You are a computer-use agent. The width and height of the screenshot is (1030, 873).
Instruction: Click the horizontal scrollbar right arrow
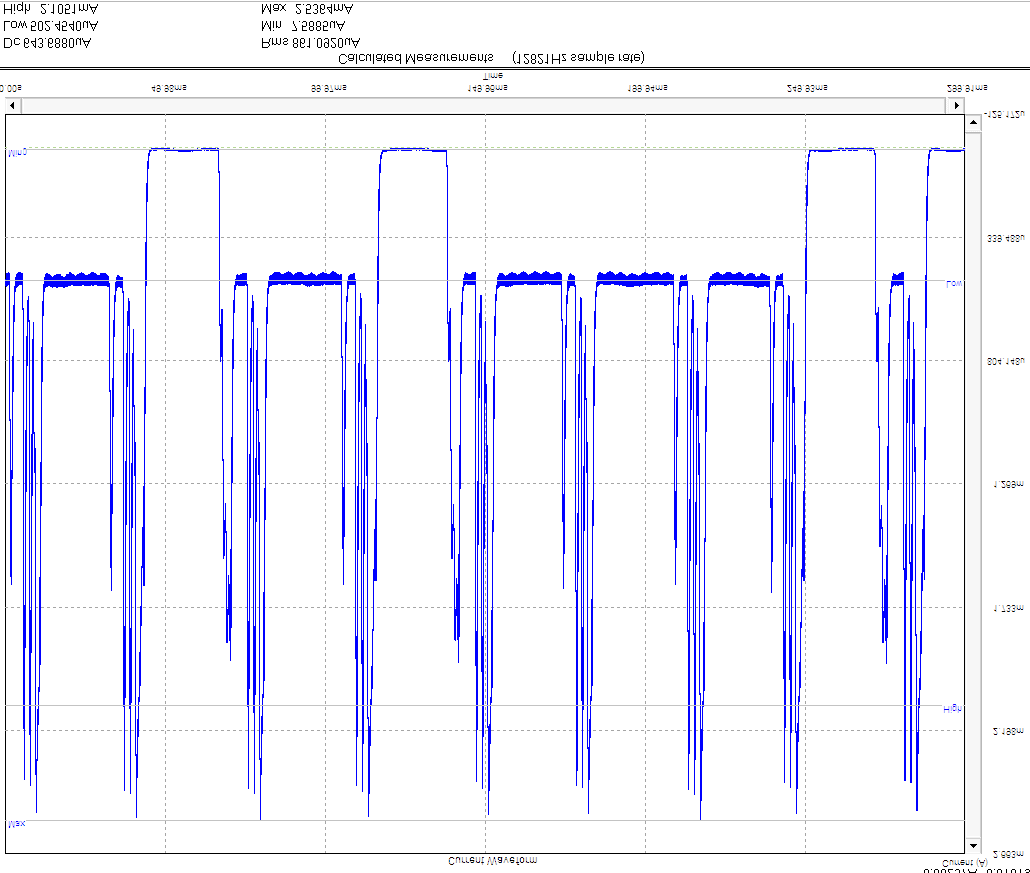pyautogui.click(x=956, y=105)
